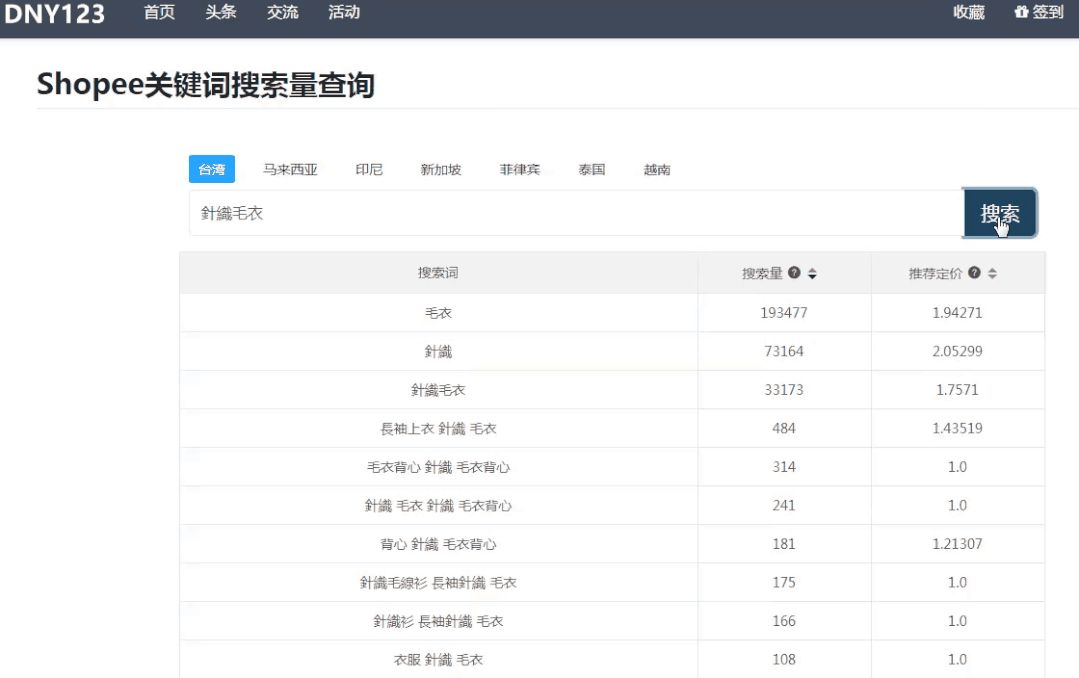Screen dimensions: 1079x678
Task: Open the 签到 gift check-in
Action: (1039, 12)
